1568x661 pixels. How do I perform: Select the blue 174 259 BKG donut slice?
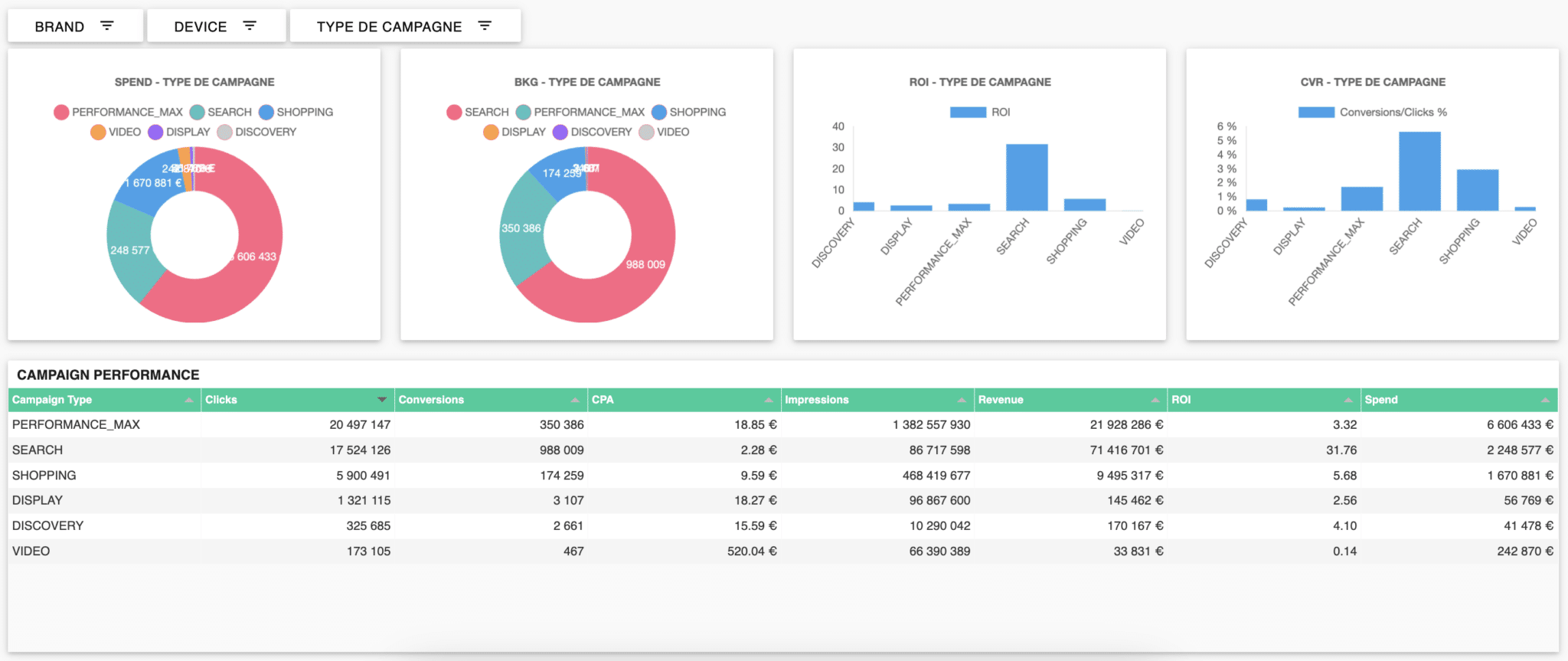[561, 173]
